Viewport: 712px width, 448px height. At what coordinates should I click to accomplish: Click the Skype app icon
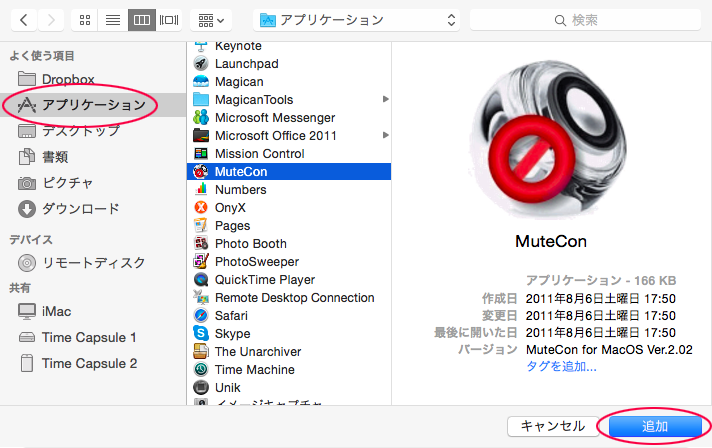tap(201, 333)
